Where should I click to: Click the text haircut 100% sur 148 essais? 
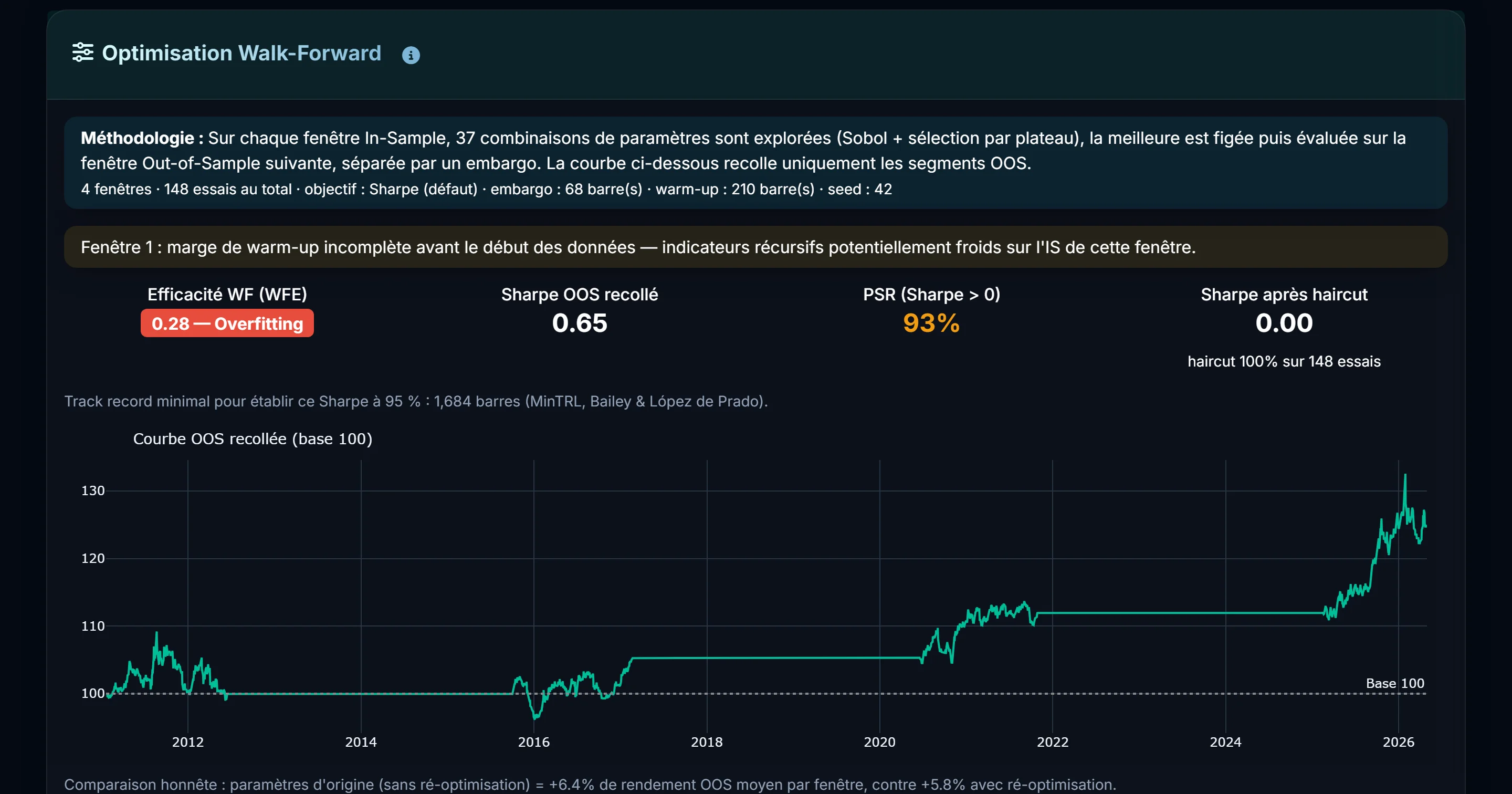coord(1284,361)
